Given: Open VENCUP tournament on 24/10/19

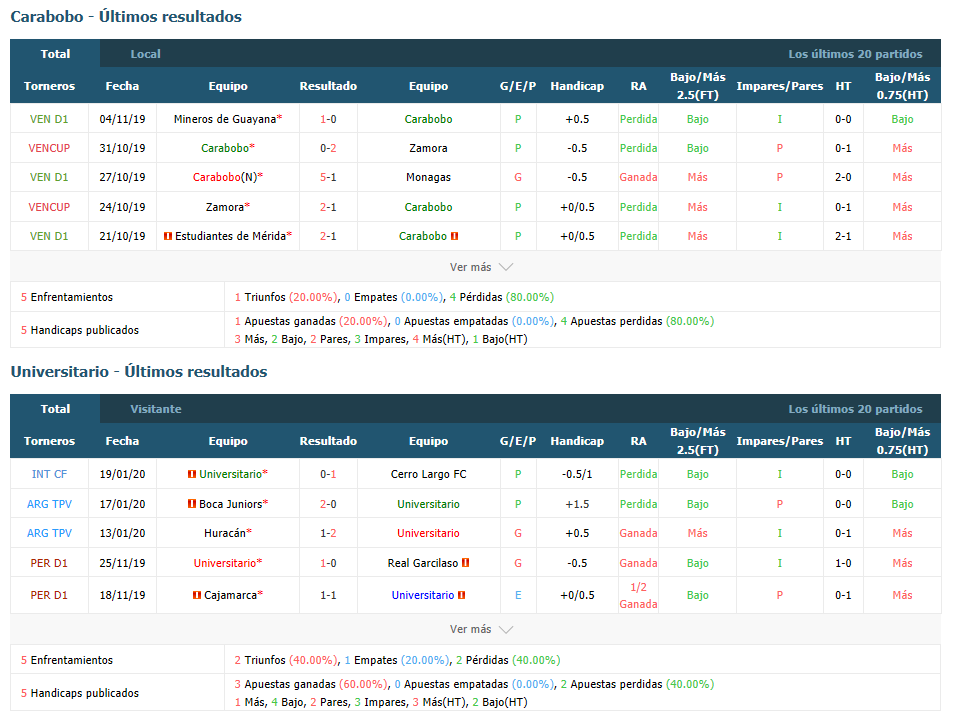Looking at the screenshot, I should click(x=49, y=207).
